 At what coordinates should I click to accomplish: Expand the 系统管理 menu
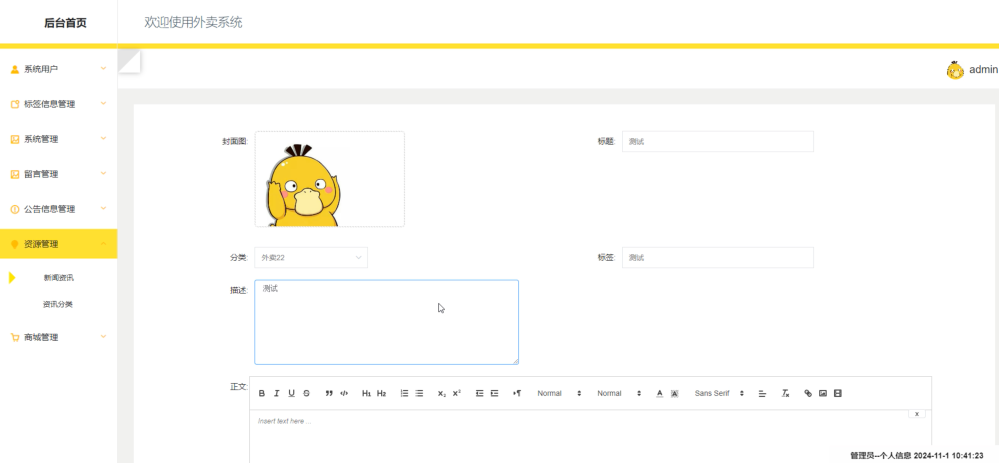(x=59, y=139)
